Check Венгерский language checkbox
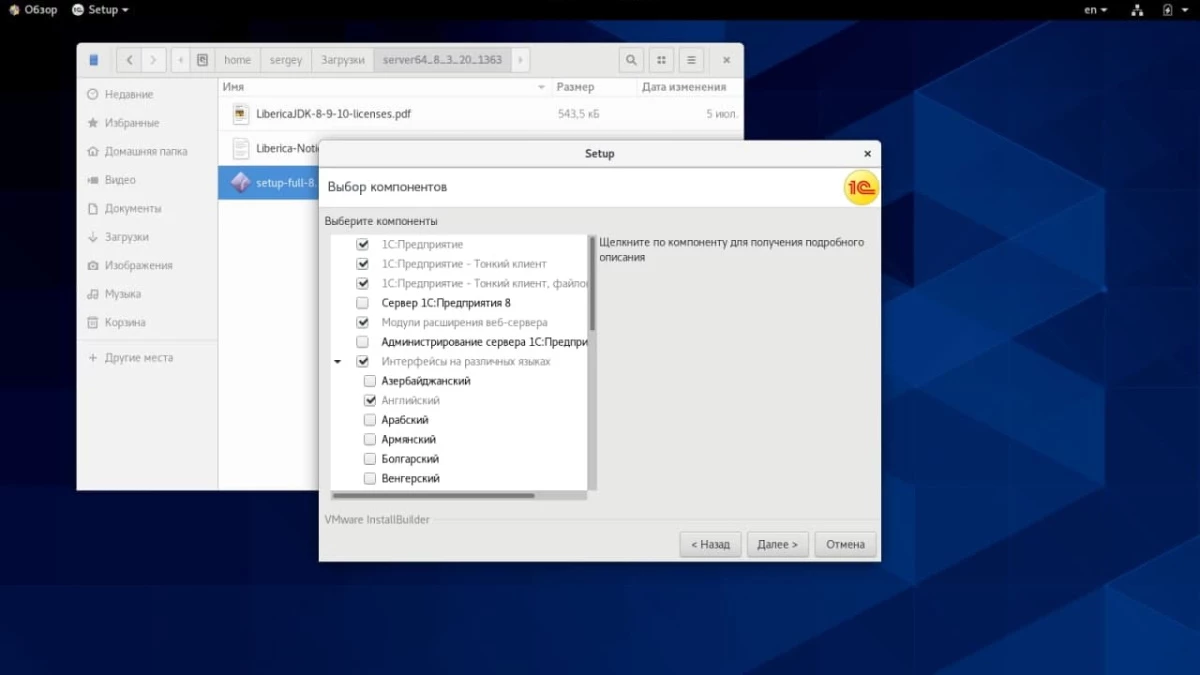 point(370,478)
